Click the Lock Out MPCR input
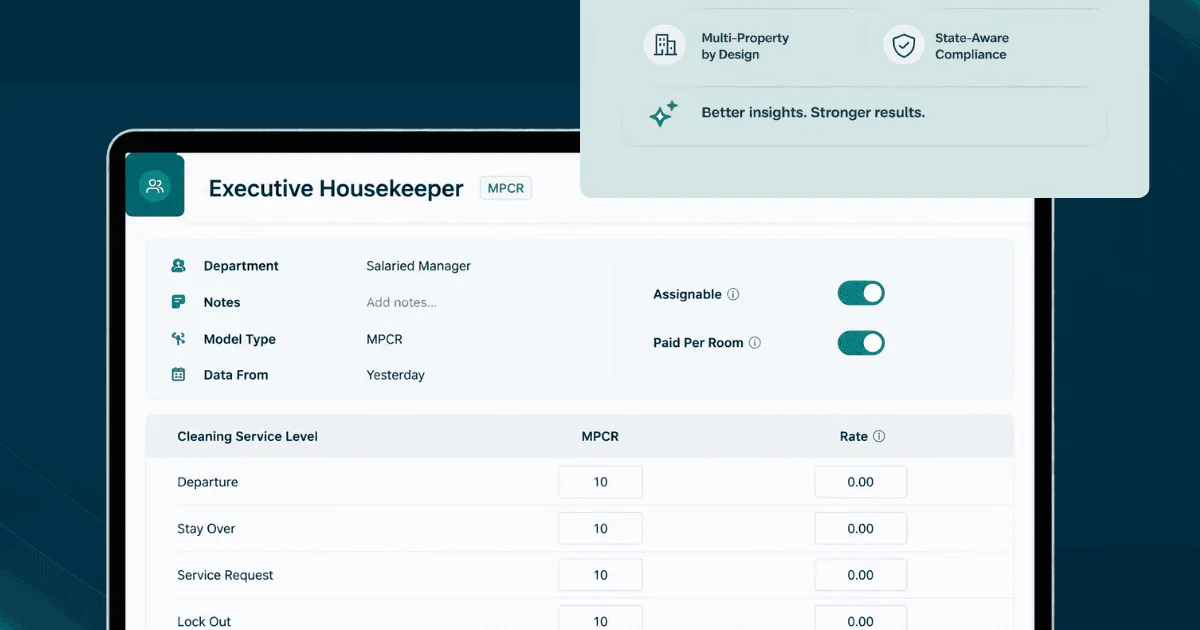The image size is (1200, 630). coord(600,619)
